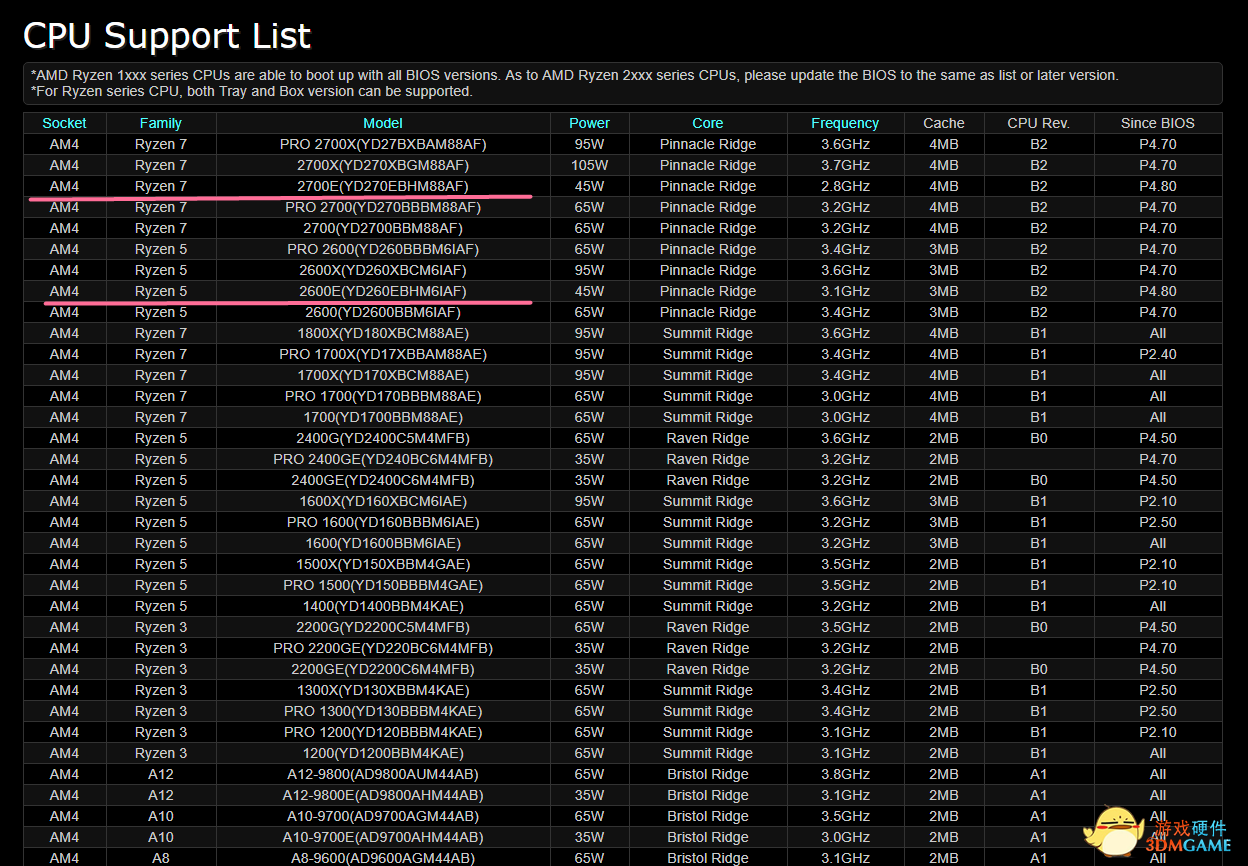Select model 1300X(YD130XBBM4KAE)
1248x866 pixels.
coord(383,690)
